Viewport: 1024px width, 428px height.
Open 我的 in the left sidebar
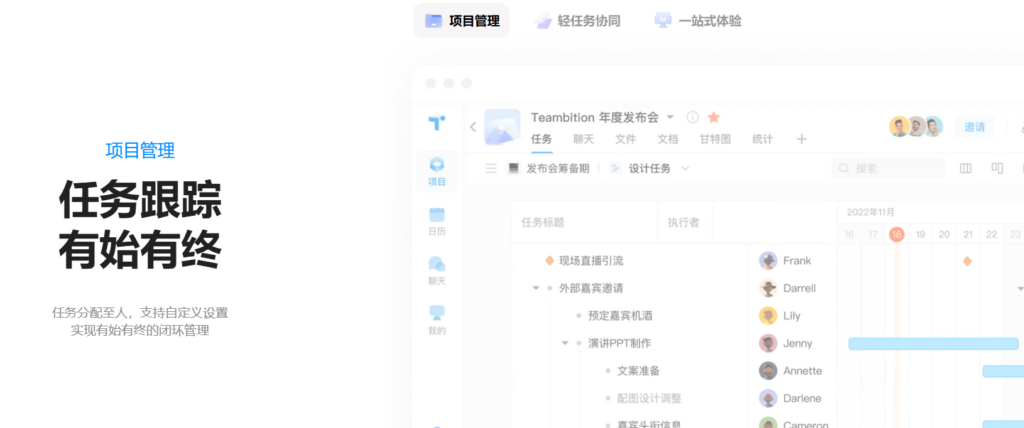437,320
